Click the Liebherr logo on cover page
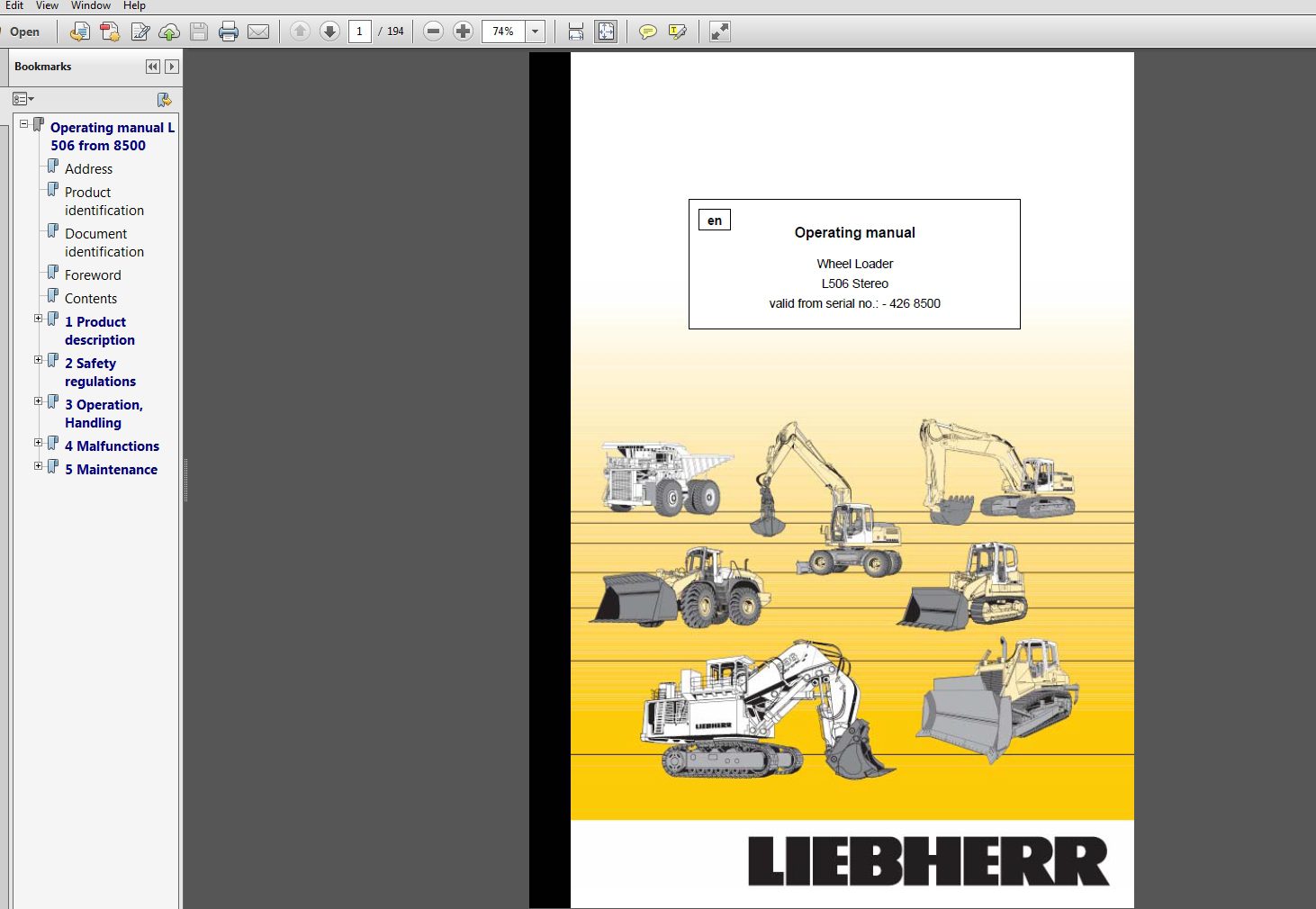 929,861
